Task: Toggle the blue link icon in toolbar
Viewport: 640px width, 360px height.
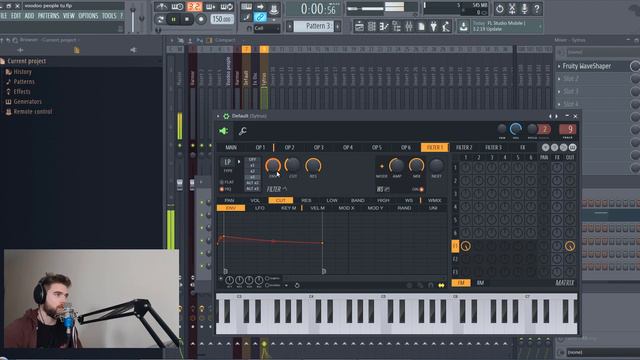Action: [x=260, y=17]
